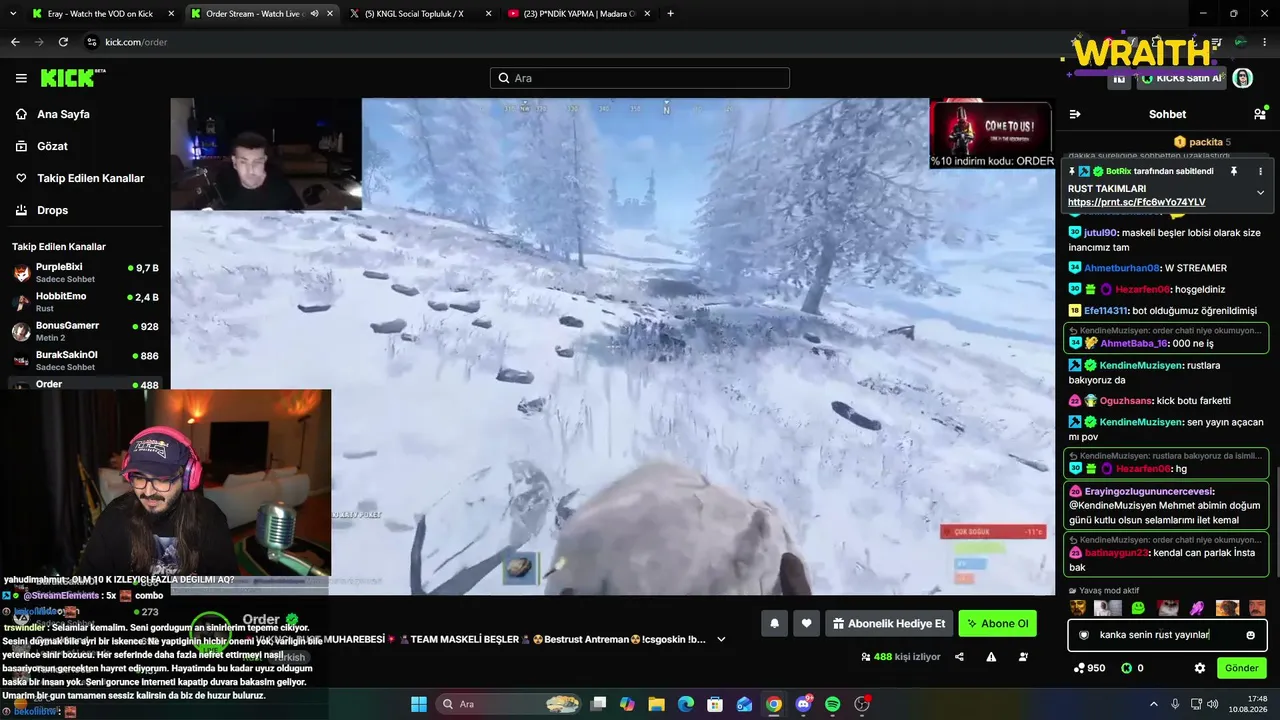Image resolution: width=1280 pixels, height=720 pixels.
Task: Open chat settings gear
Action: tap(1200, 668)
